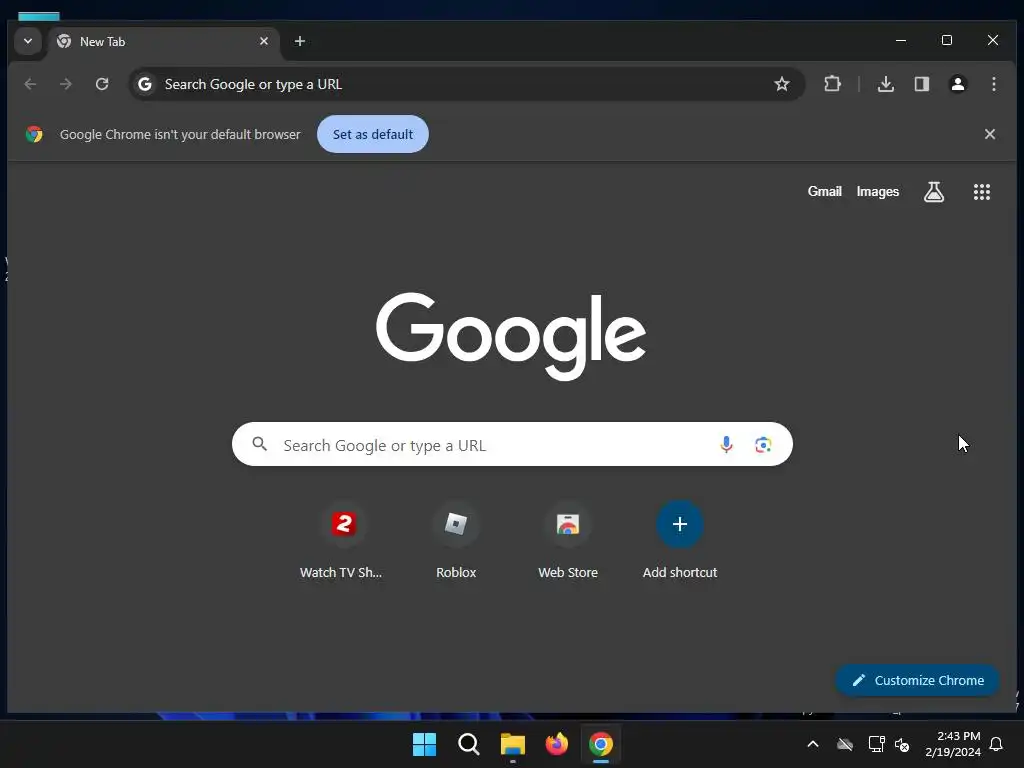Go forward with the forward arrow
1024x768 pixels.
coord(66,84)
